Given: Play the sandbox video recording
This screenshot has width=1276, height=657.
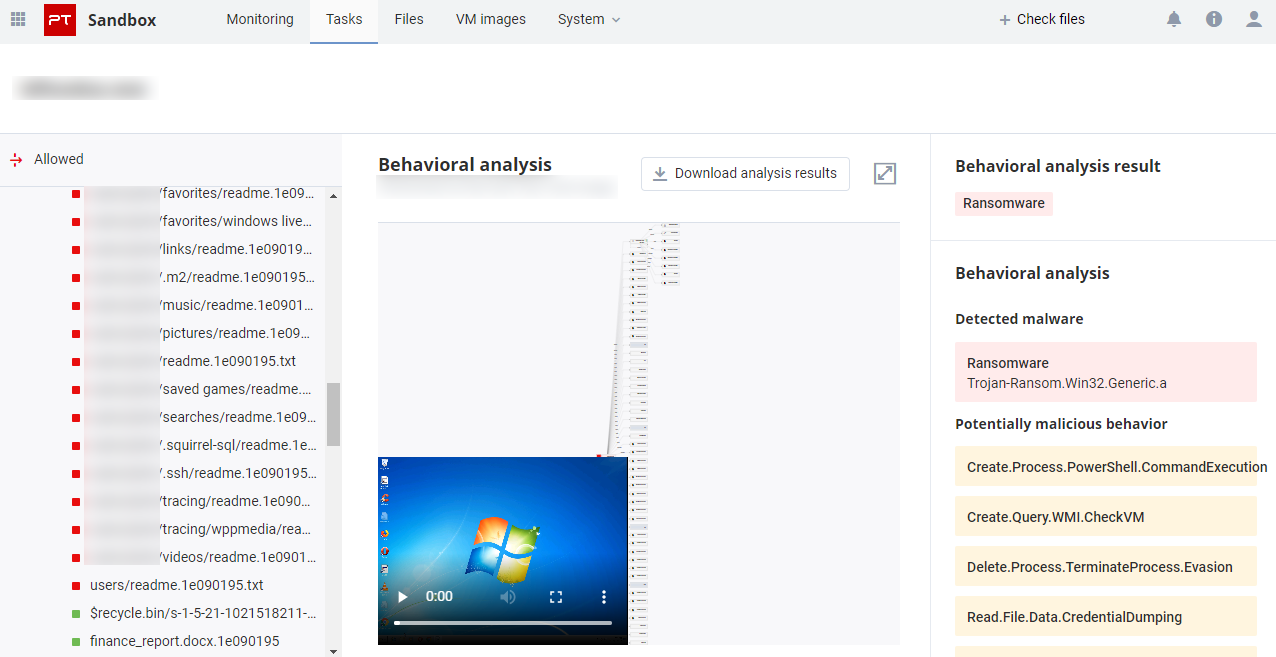Looking at the screenshot, I should coord(403,597).
